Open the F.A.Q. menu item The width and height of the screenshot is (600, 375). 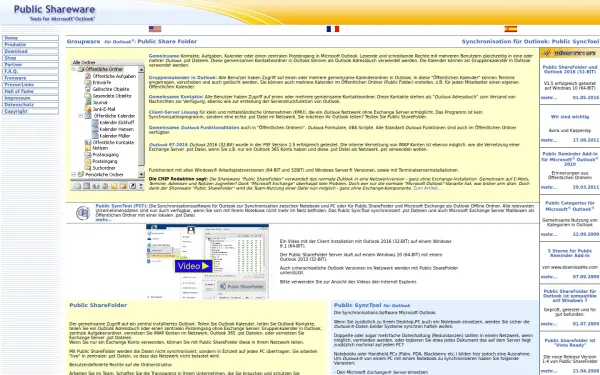point(30,71)
